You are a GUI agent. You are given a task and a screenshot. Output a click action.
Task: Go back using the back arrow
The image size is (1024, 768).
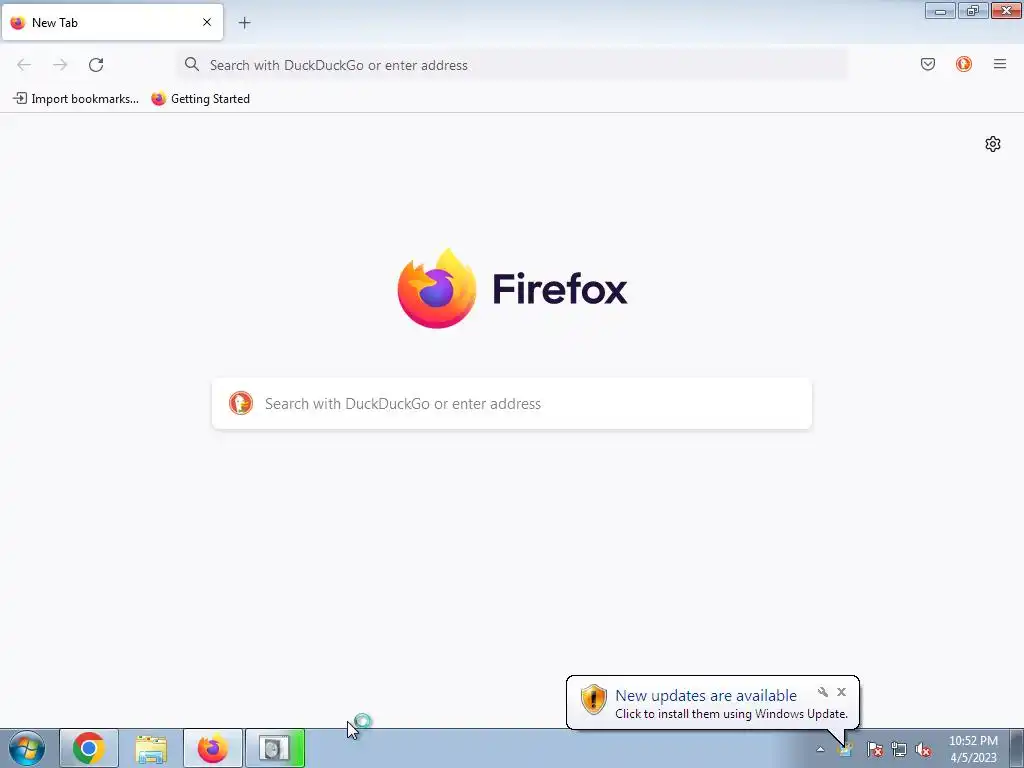24,65
